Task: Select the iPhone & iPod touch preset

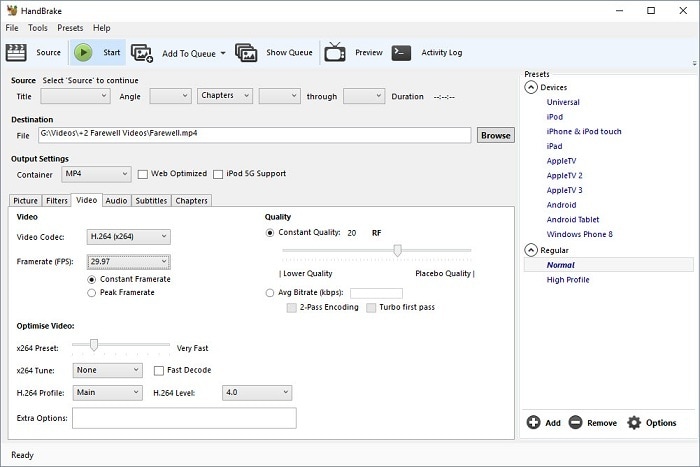Action: 584,131
